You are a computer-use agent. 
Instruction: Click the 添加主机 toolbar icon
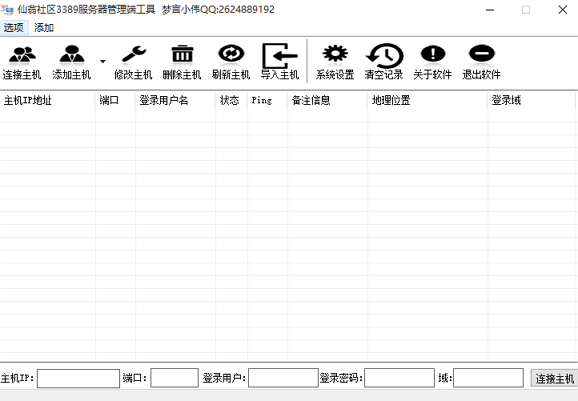tap(72, 62)
